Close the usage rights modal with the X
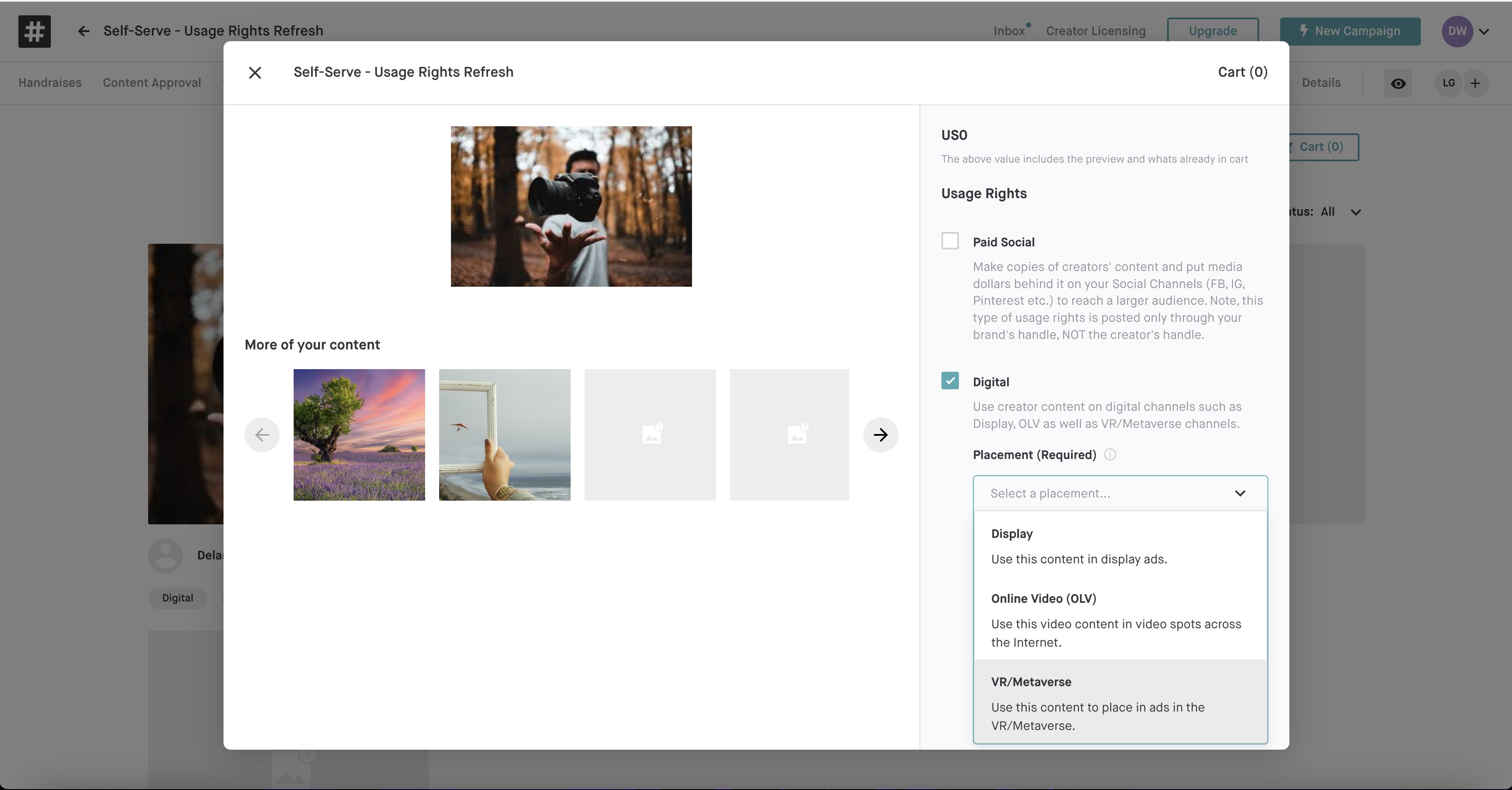Image resolution: width=1512 pixels, height=790 pixels. (x=255, y=73)
